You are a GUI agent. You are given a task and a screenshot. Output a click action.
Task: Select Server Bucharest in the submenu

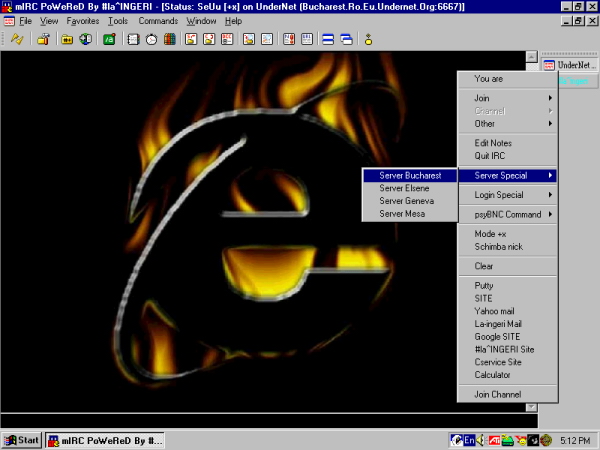(x=410, y=175)
